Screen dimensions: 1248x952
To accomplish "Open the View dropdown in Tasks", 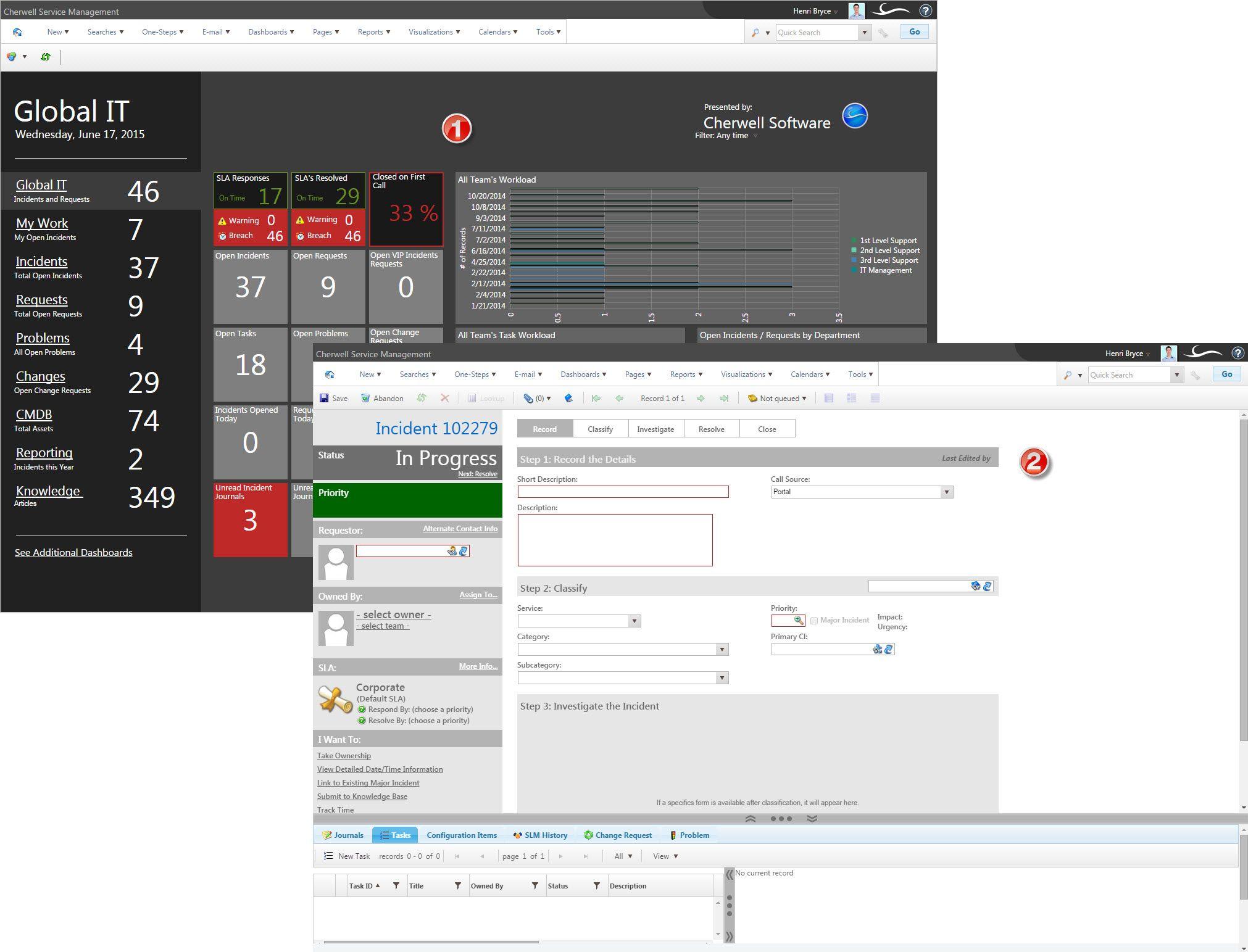I will 665,856.
